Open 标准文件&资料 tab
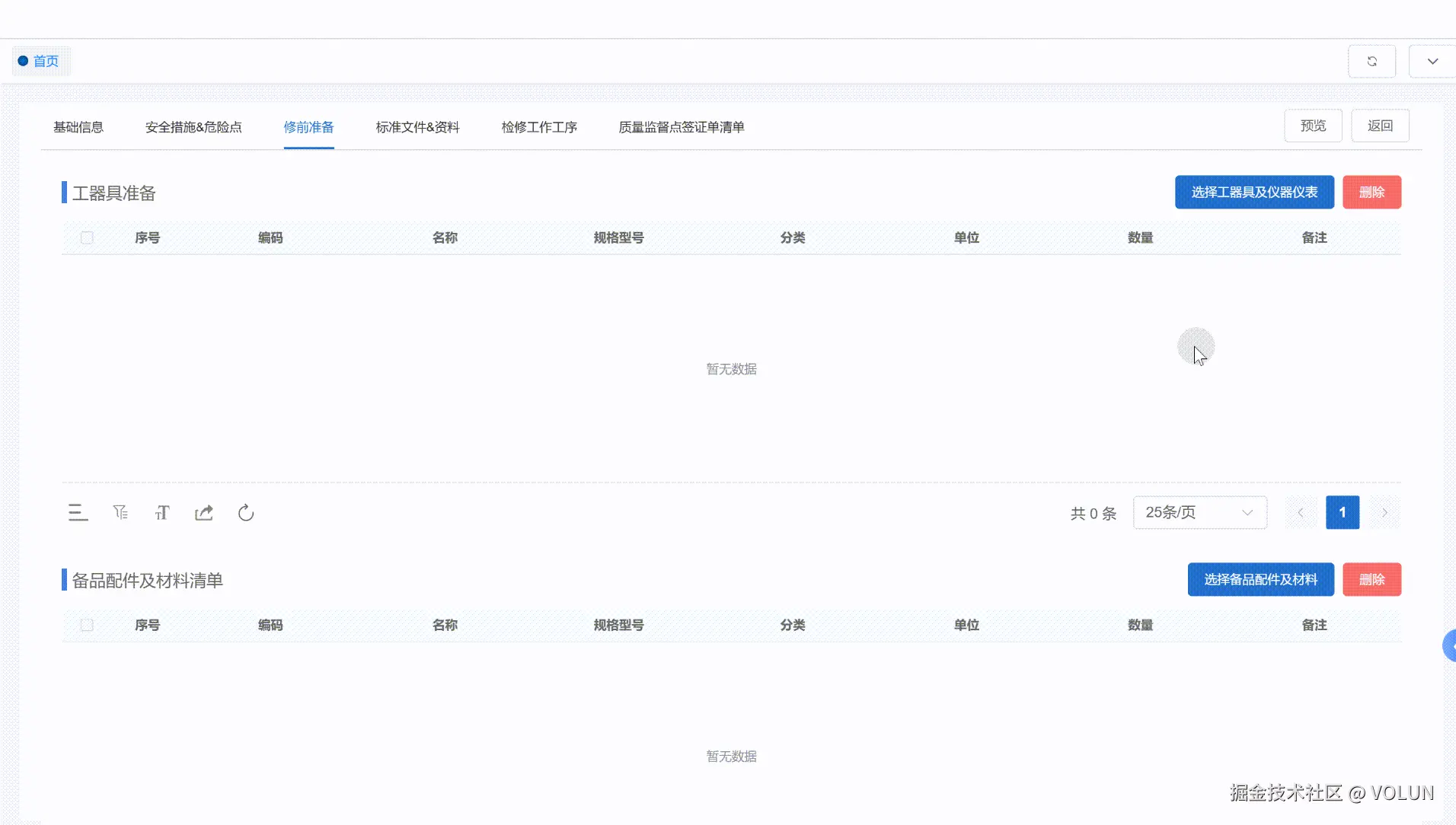The height and width of the screenshot is (825, 1456). point(417,127)
